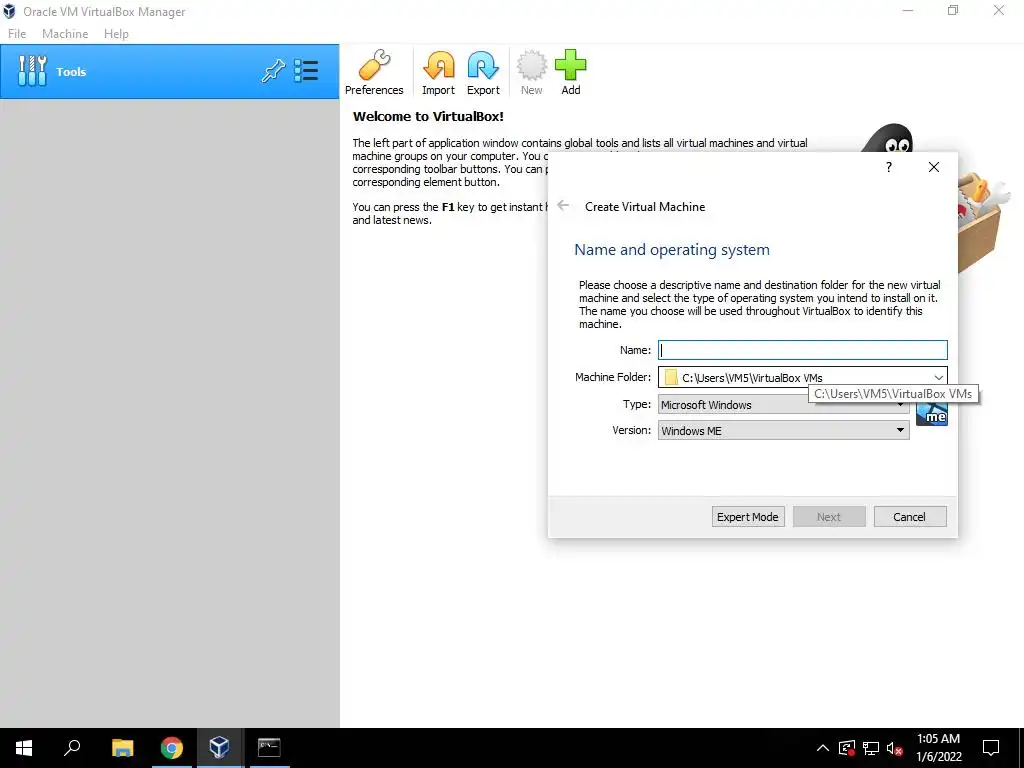Screen dimensions: 1024x768
Task: Click the Create Virtual Machine title text
Action: point(645,206)
